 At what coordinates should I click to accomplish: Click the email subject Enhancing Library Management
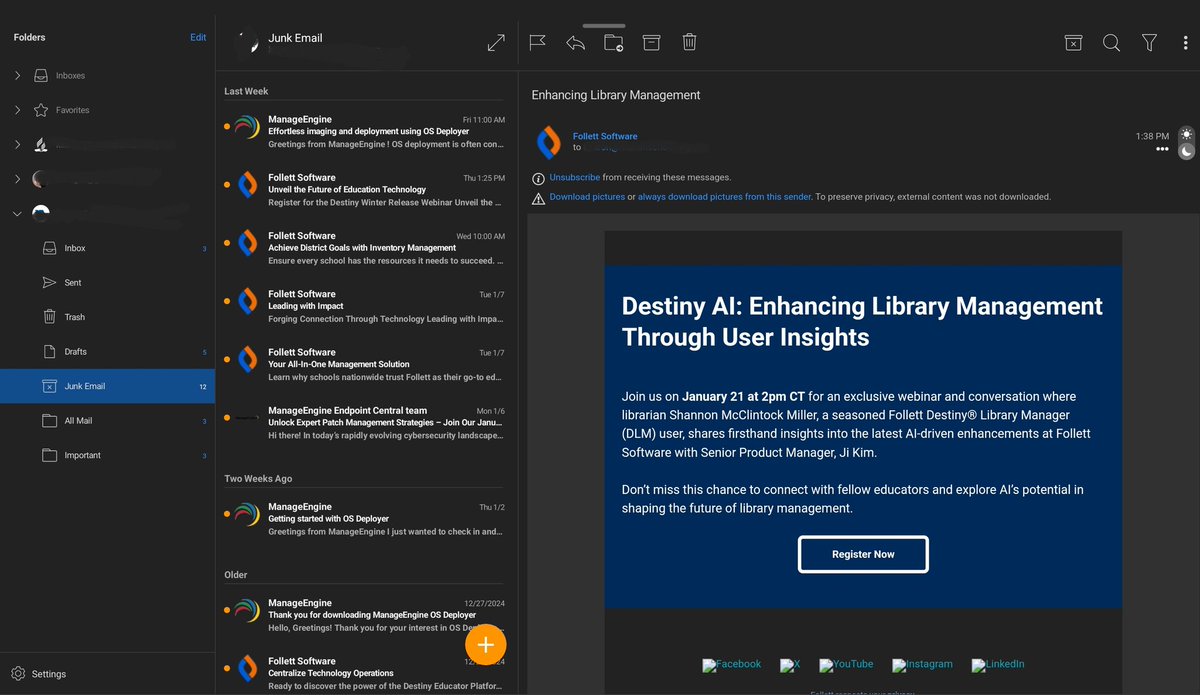pyautogui.click(x=616, y=95)
